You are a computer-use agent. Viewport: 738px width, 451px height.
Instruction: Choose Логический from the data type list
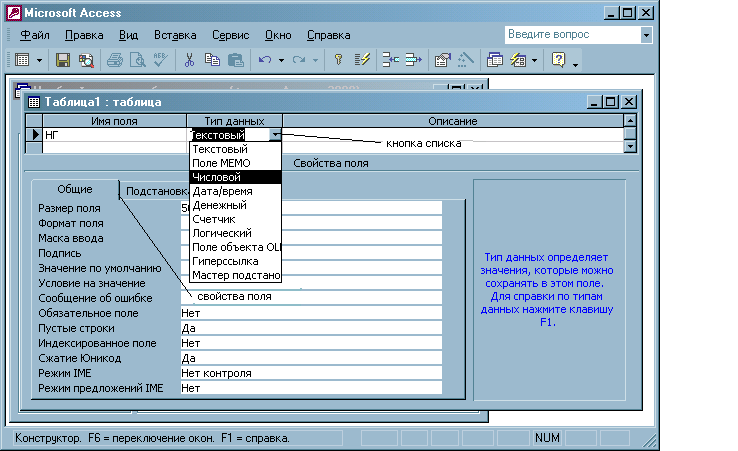pos(235,233)
